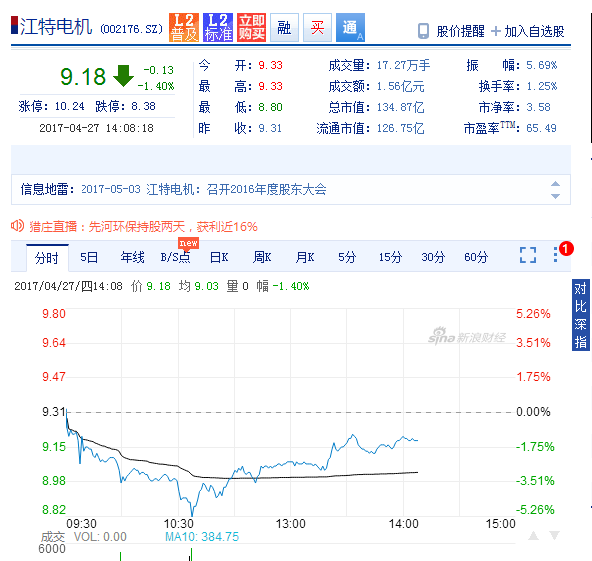592x561 pixels.
Task: Click the L2普及 orange badge icon
Action: (183, 28)
